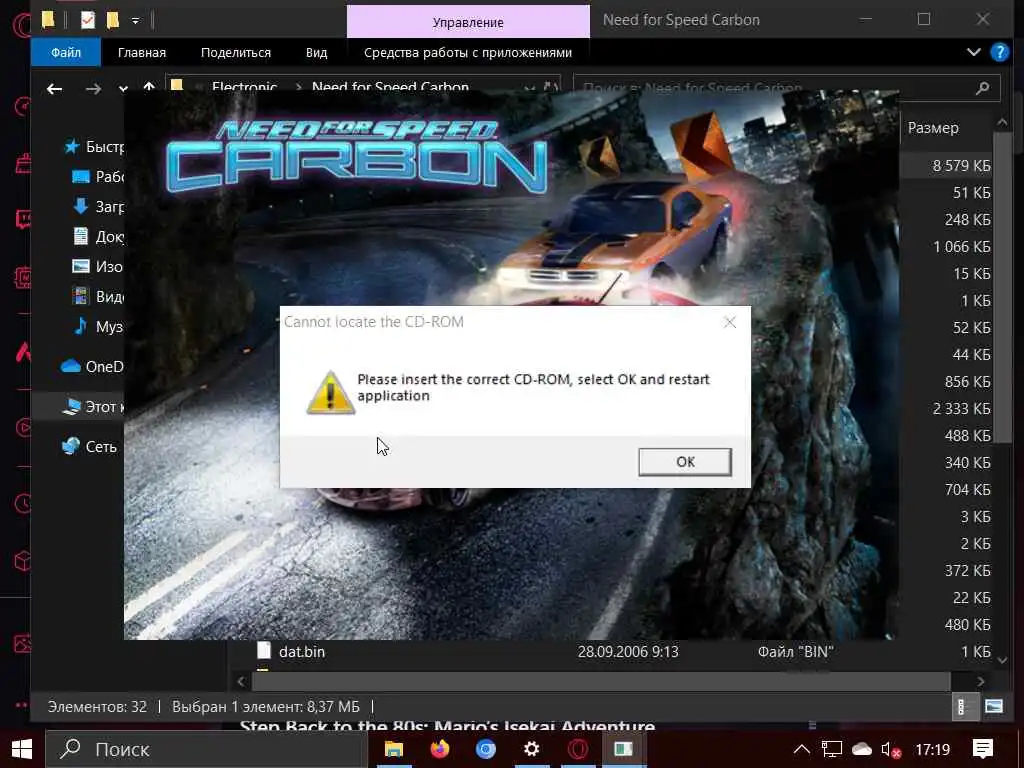Click the 2 333 КБ size cell
Image resolution: width=1024 pixels, height=768 pixels.
(x=961, y=409)
